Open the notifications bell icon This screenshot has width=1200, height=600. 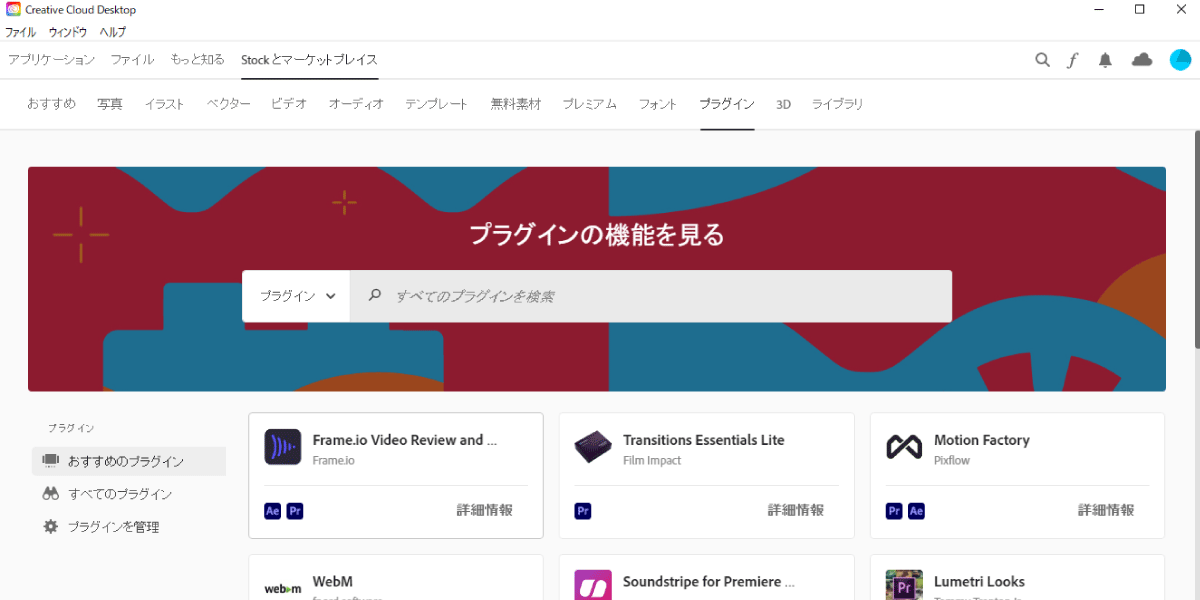[x=1105, y=60]
